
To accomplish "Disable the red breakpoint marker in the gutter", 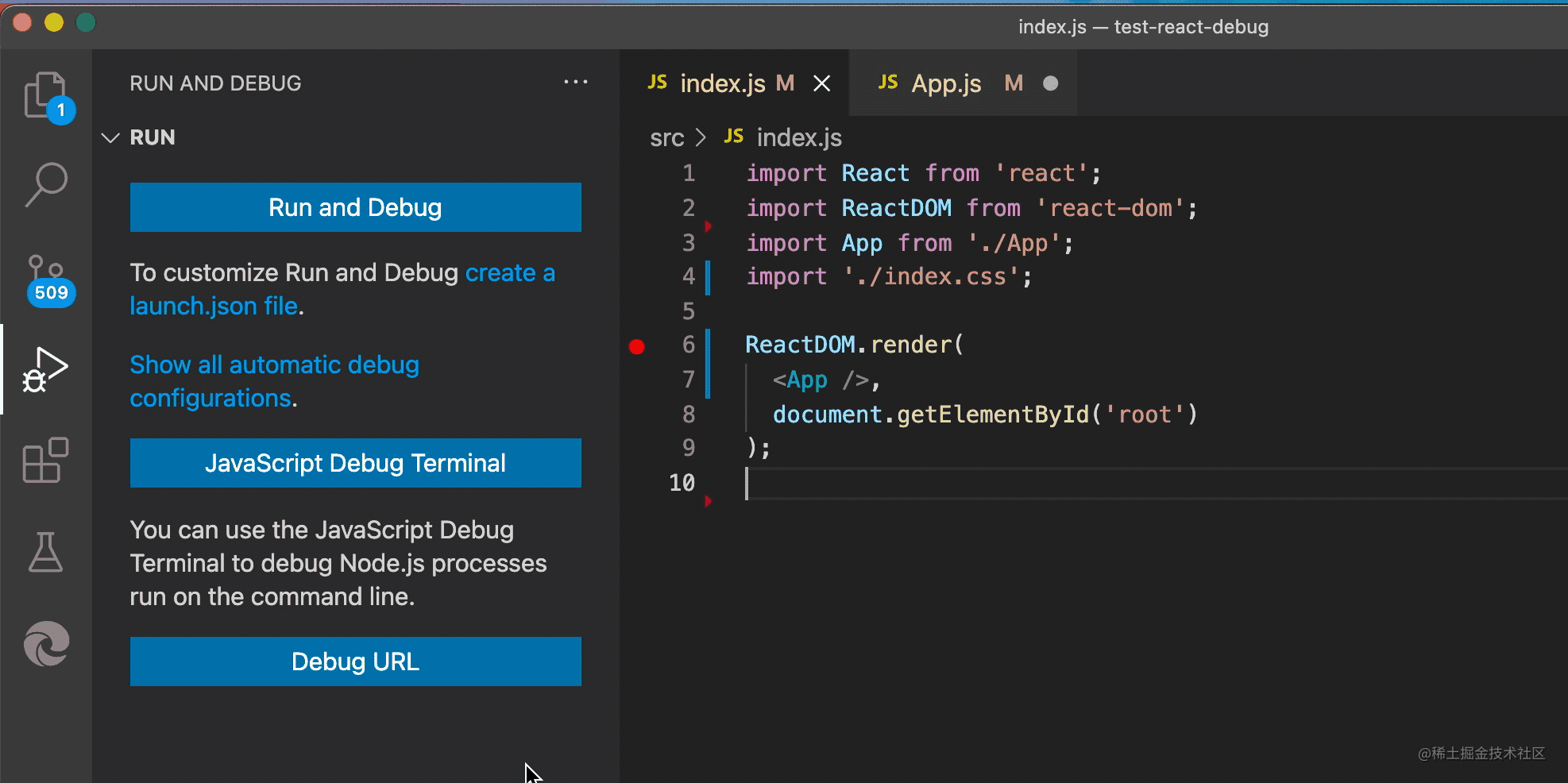I will tap(636, 345).
